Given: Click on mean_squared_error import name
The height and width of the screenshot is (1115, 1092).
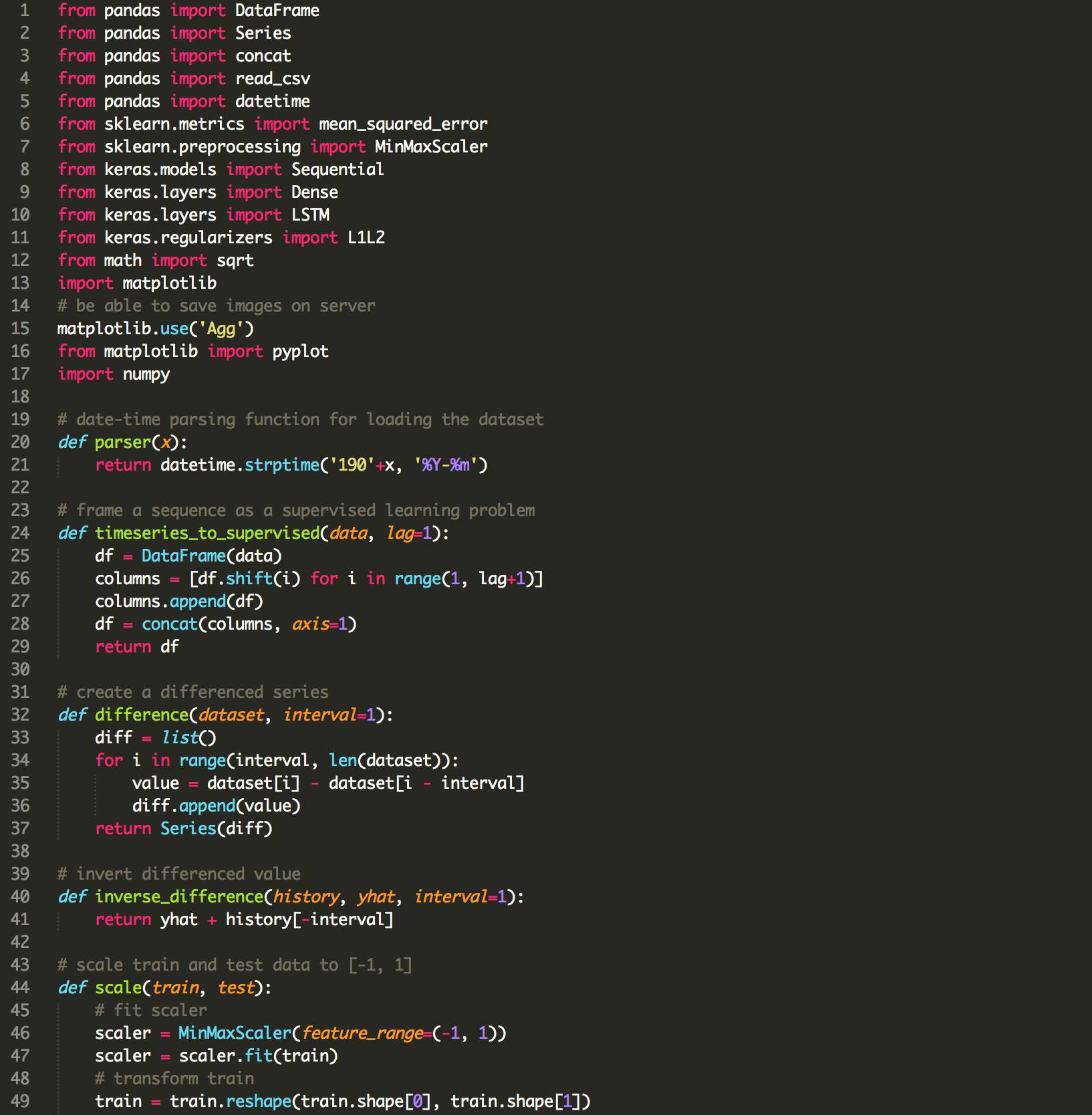Looking at the screenshot, I should (403, 124).
